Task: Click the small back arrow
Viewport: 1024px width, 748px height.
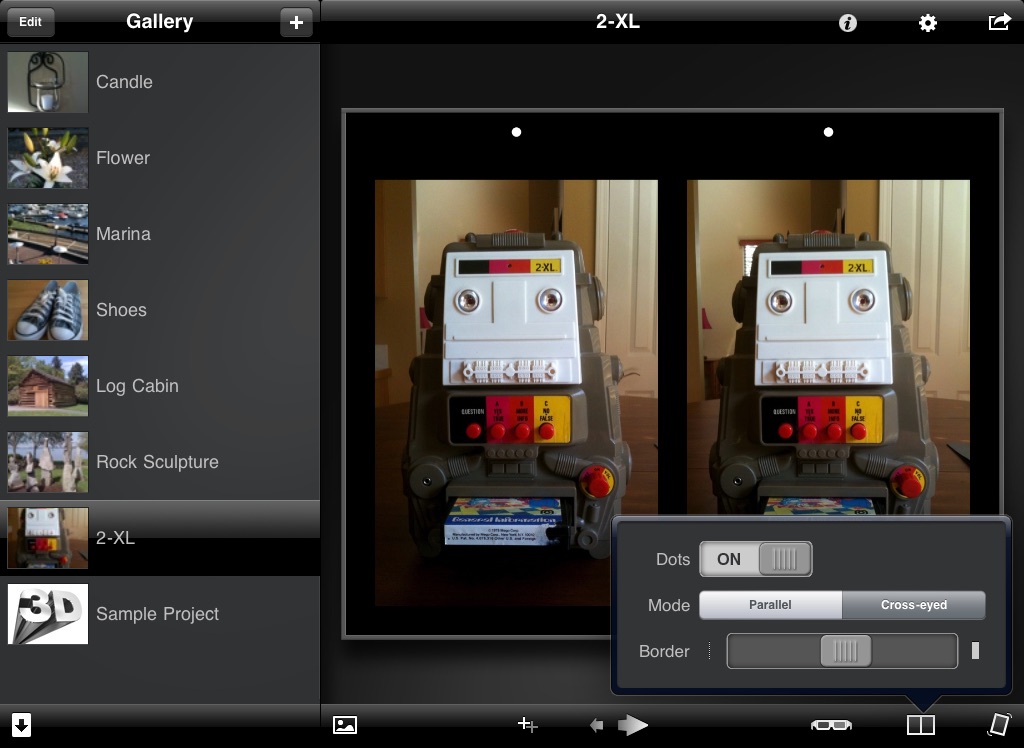Action: click(596, 724)
